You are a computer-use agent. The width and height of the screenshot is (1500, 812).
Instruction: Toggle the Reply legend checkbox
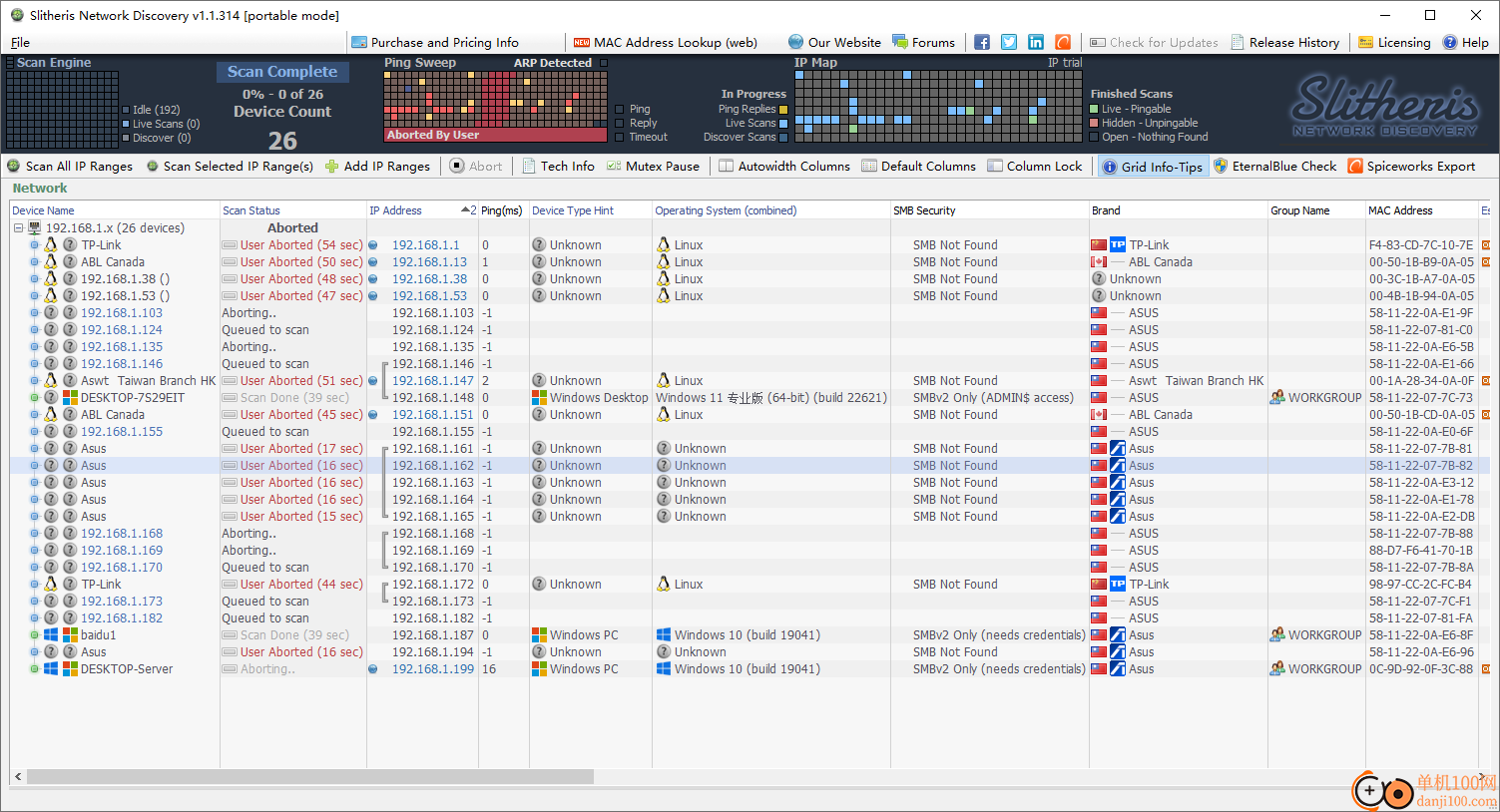(620, 123)
